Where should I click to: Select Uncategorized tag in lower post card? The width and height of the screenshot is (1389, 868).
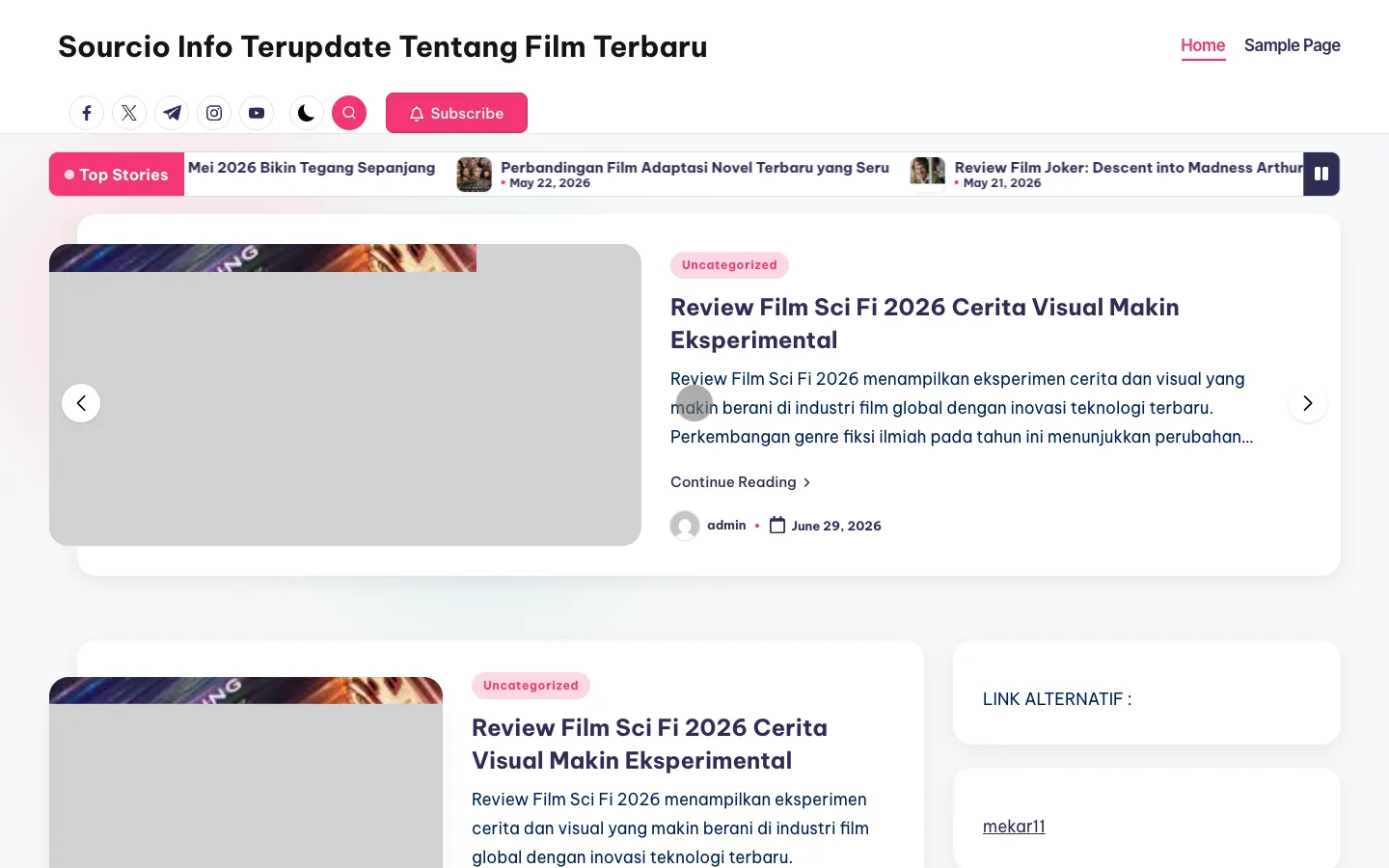click(x=531, y=686)
